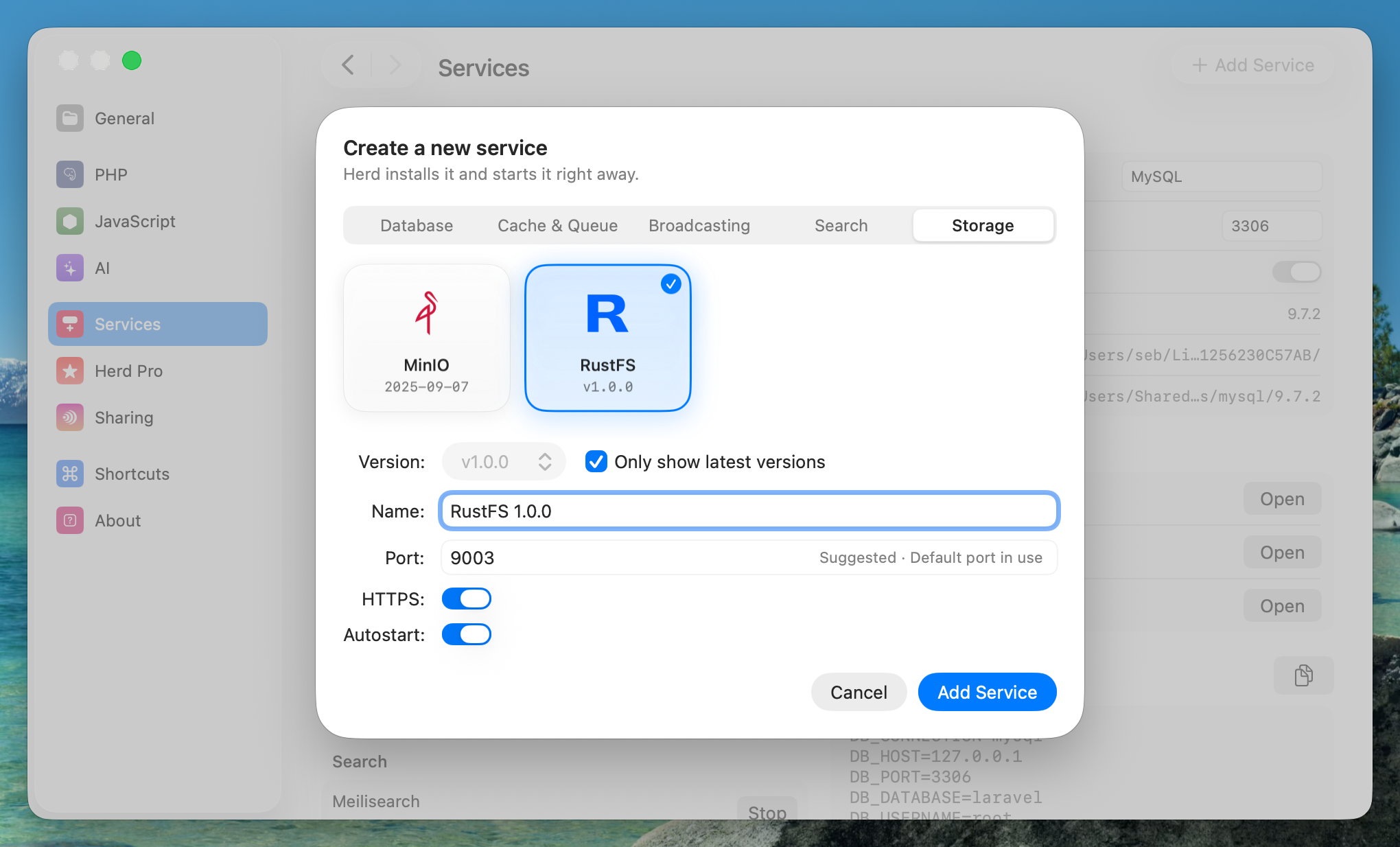Click the About question-mark icon
1400x847 pixels.
[x=70, y=520]
